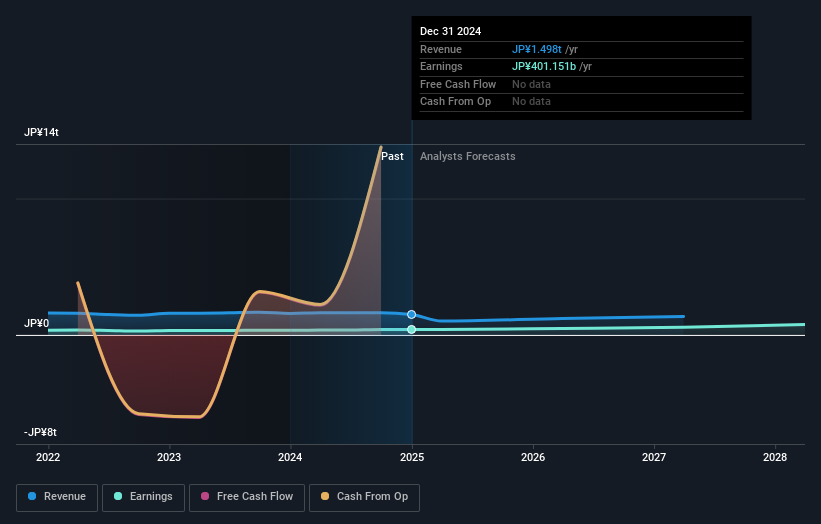Click the peak of the orange Cash From Op line
The width and height of the screenshot is (821, 524).
(x=381, y=147)
